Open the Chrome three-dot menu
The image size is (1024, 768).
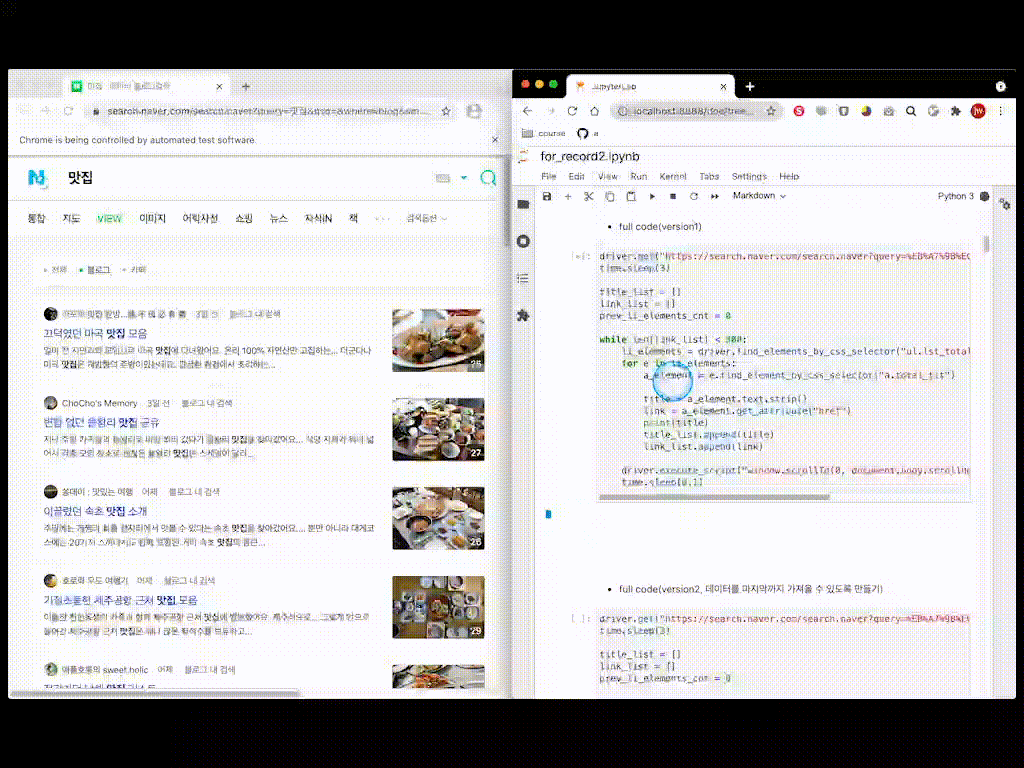tap(1000, 111)
